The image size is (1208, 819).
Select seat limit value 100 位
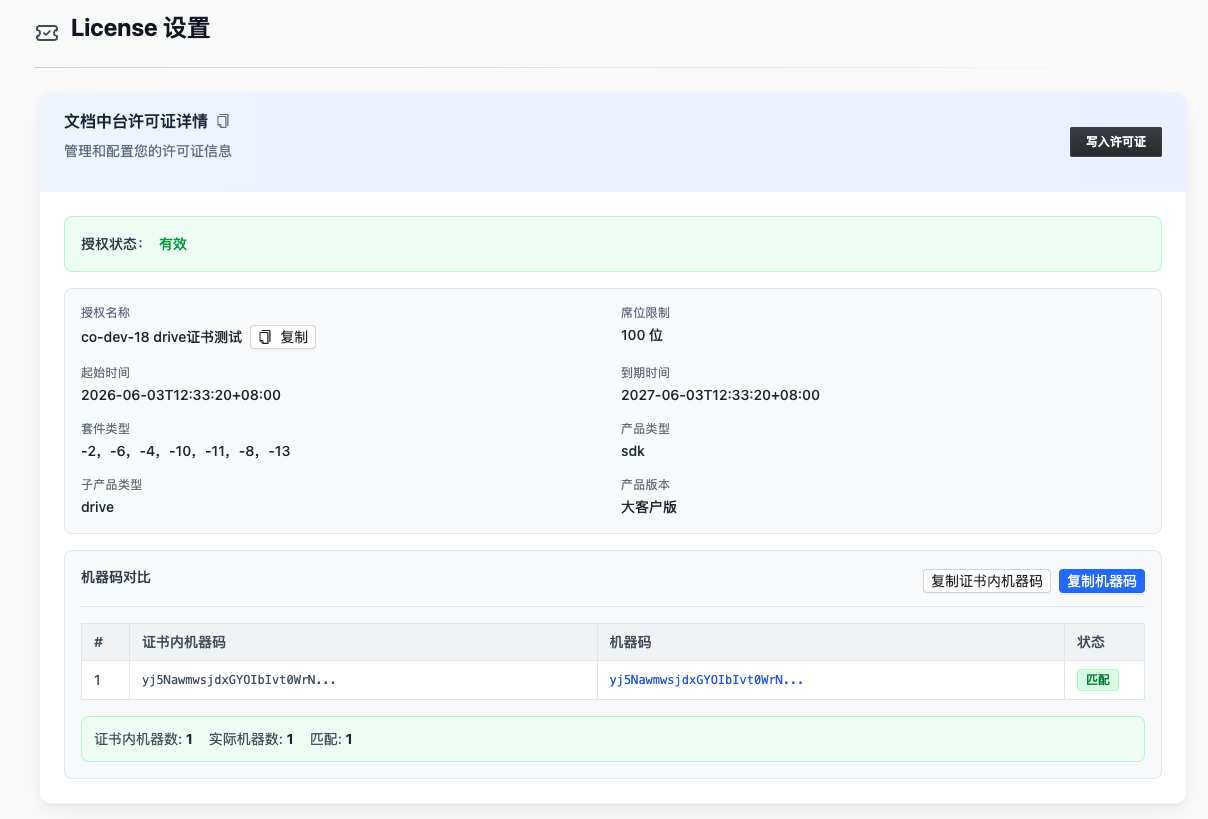click(x=642, y=335)
